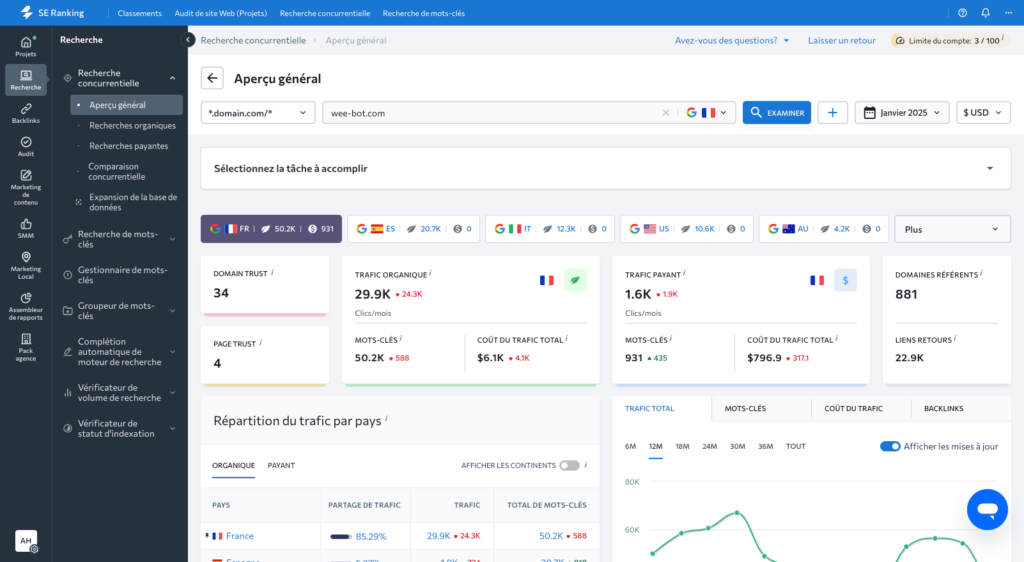Click Page Trust info icon
Screen dimensions: 1024x562
click(x=261, y=342)
